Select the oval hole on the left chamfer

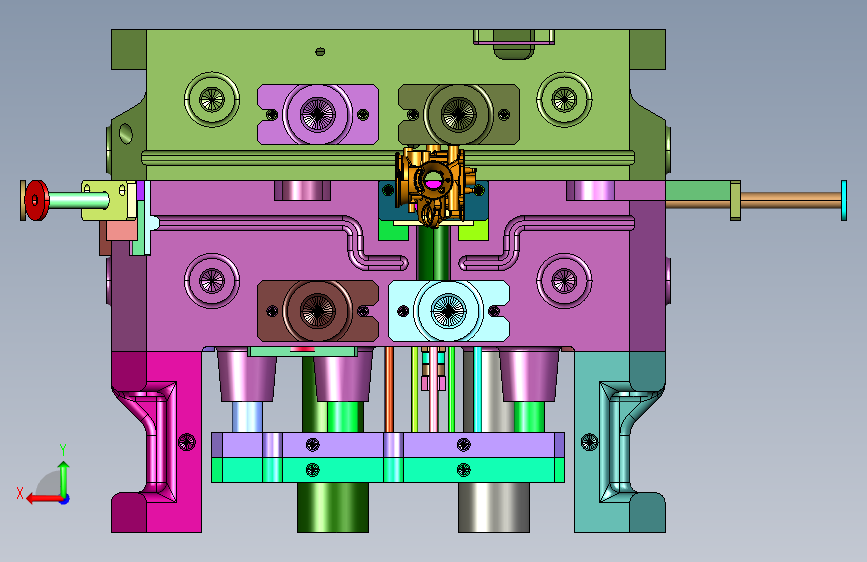[126, 133]
